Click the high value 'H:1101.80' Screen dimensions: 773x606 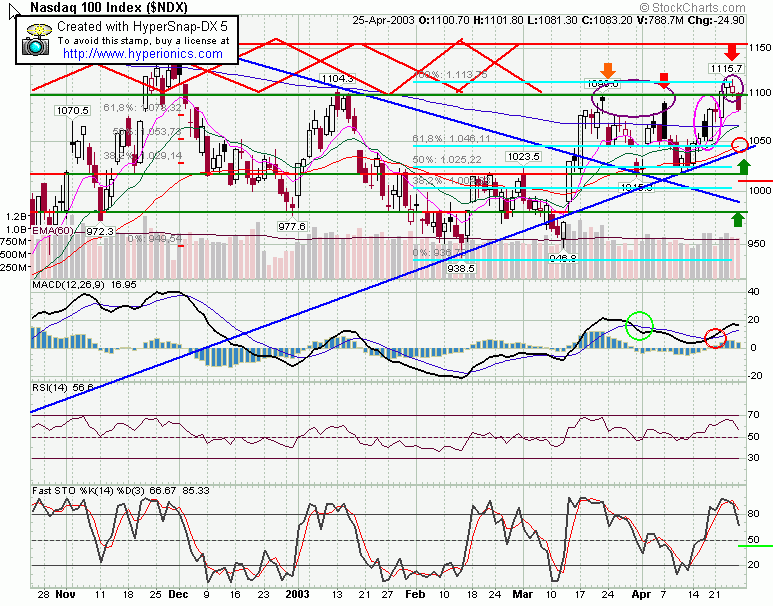(x=498, y=20)
